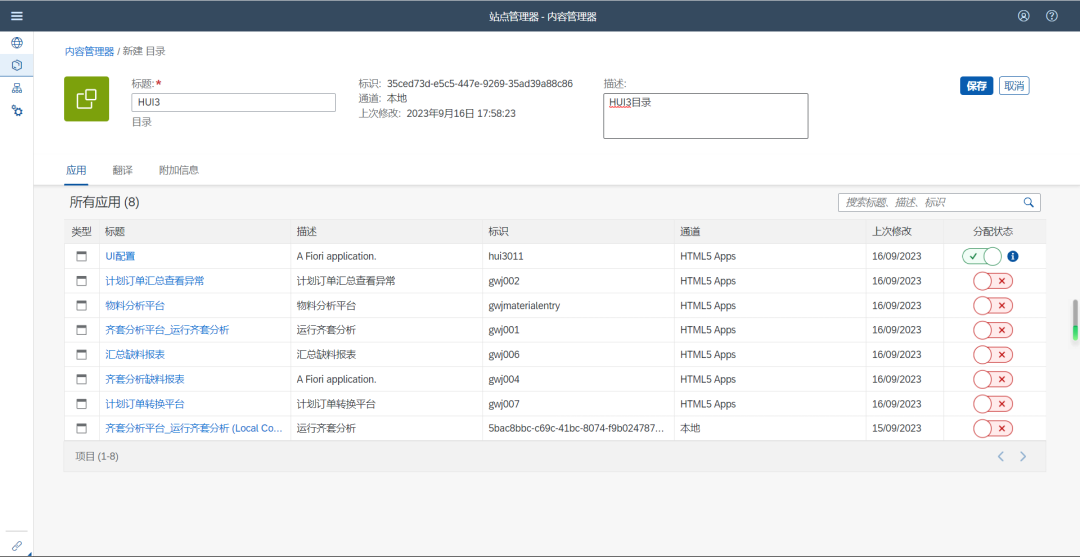The image size is (1080, 557).
Task: Click the 标识 column header
Action: 578,232
